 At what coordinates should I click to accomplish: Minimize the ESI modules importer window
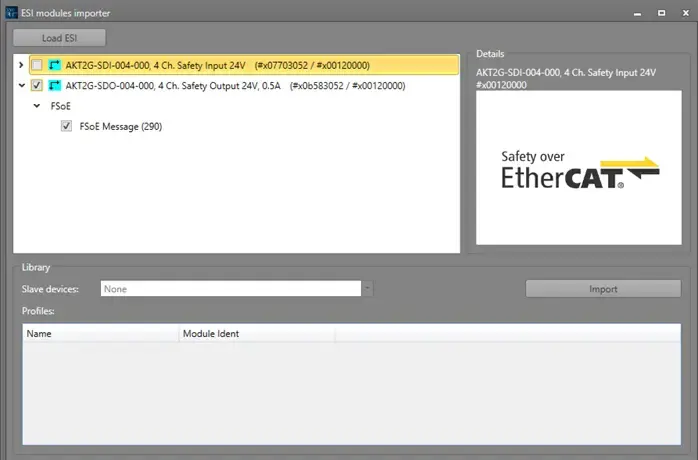click(x=639, y=13)
